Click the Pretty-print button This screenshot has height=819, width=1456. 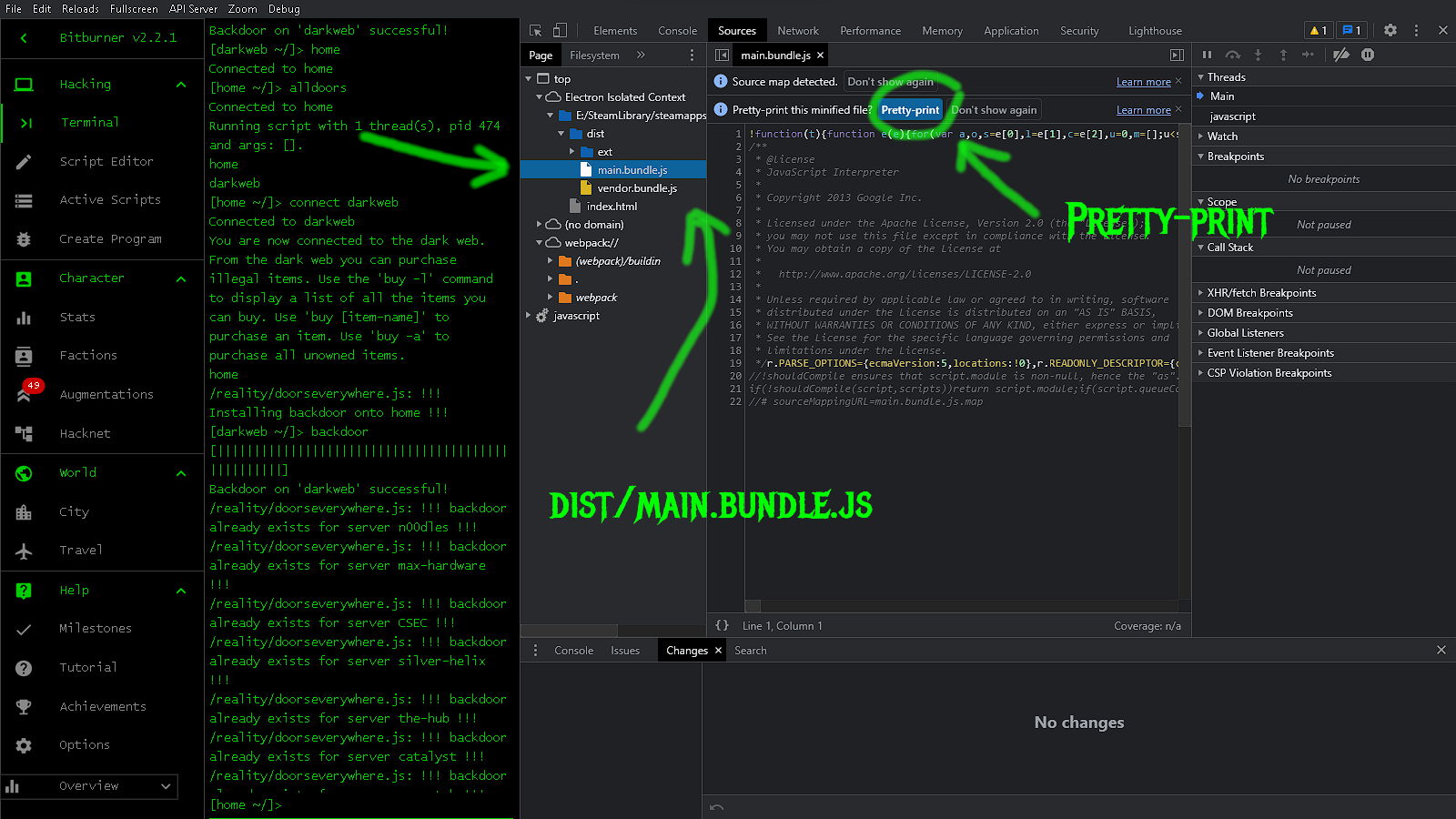pos(910,110)
